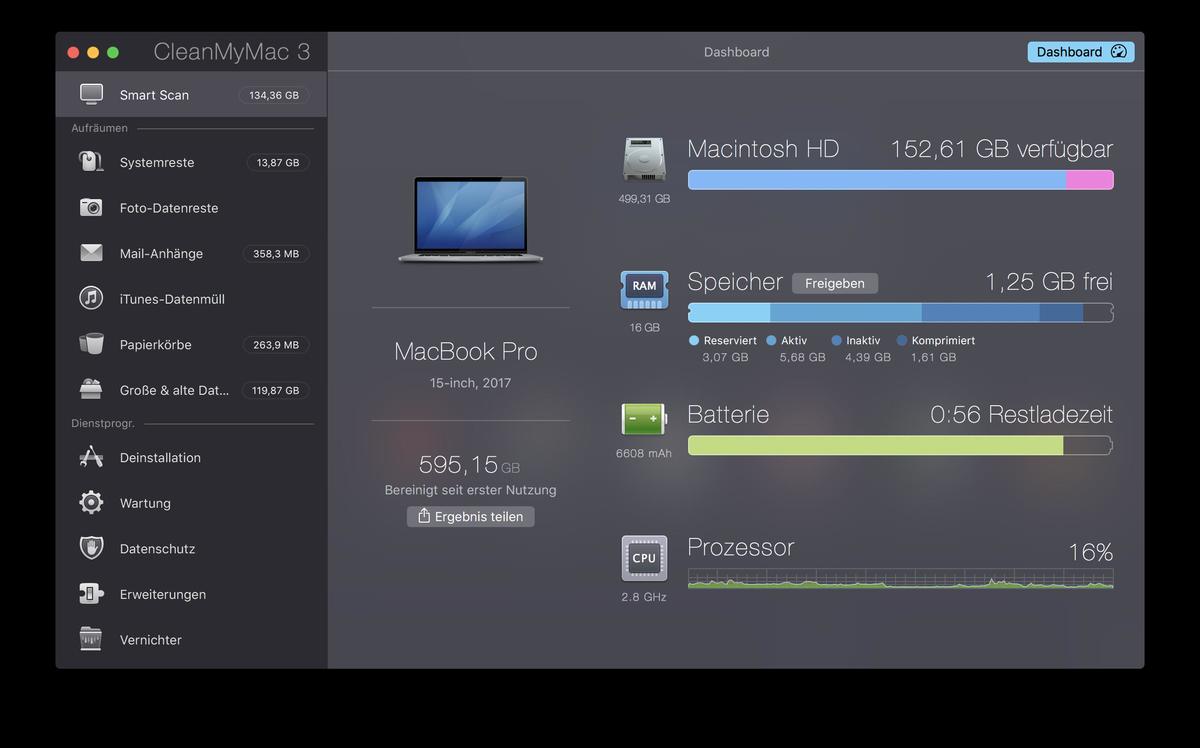Click the Smart Scan monitor icon
The height and width of the screenshot is (748, 1200).
click(91, 95)
